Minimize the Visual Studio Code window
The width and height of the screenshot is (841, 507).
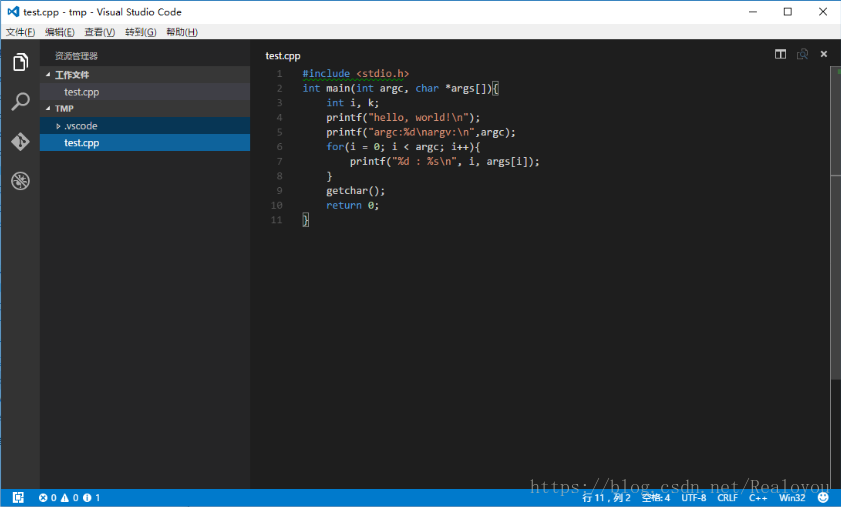point(753,12)
